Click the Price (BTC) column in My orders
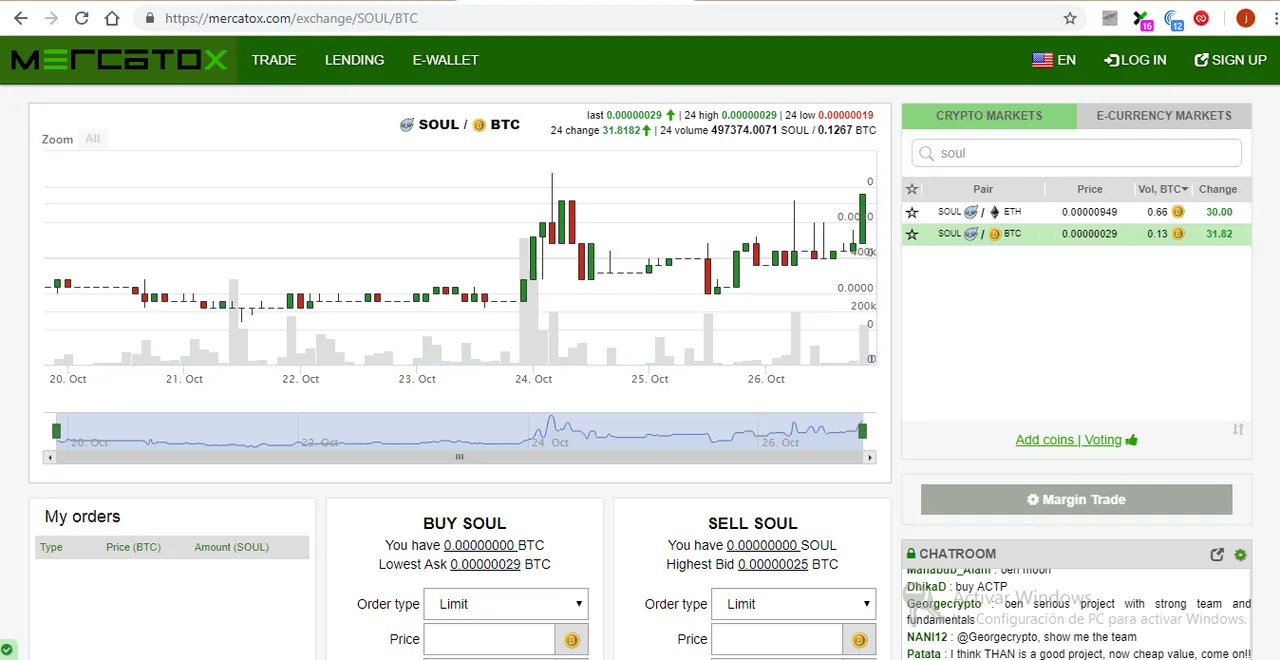The width and height of the screenshot is (1280, 660). tap(133, 547)
